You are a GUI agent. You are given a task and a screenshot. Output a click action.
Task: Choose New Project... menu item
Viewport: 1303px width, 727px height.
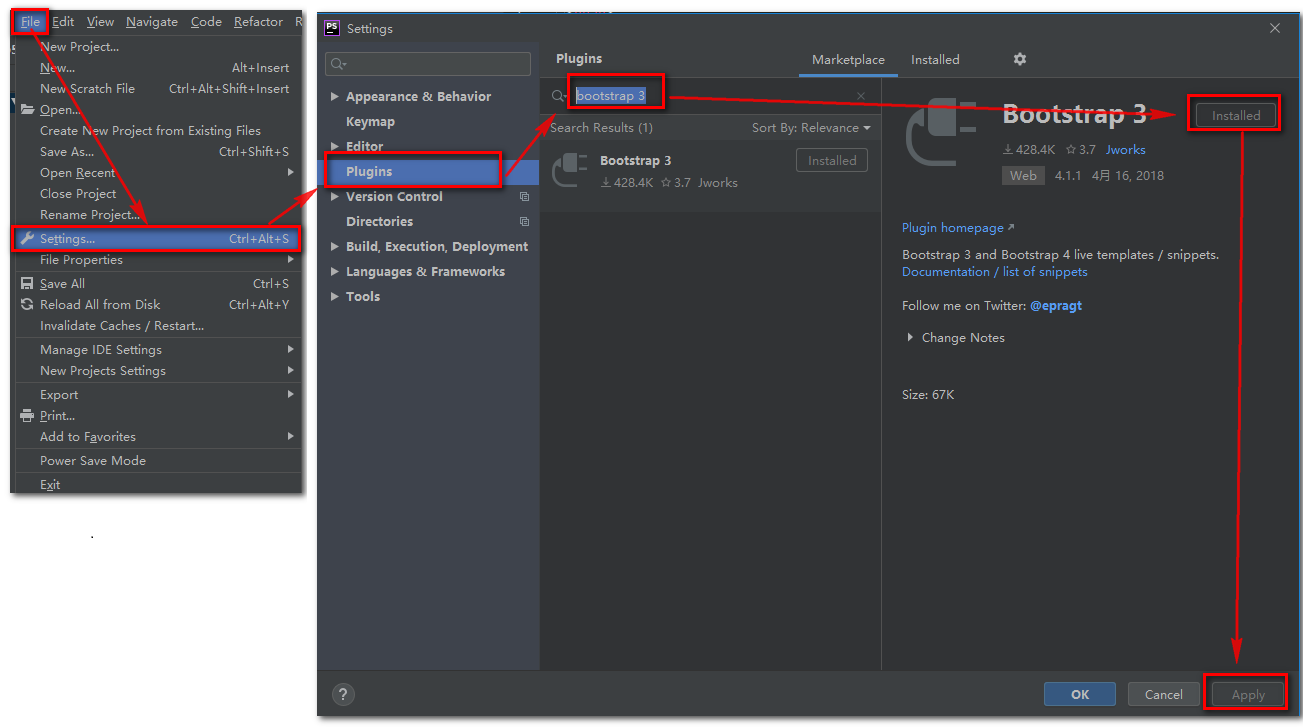157,47
